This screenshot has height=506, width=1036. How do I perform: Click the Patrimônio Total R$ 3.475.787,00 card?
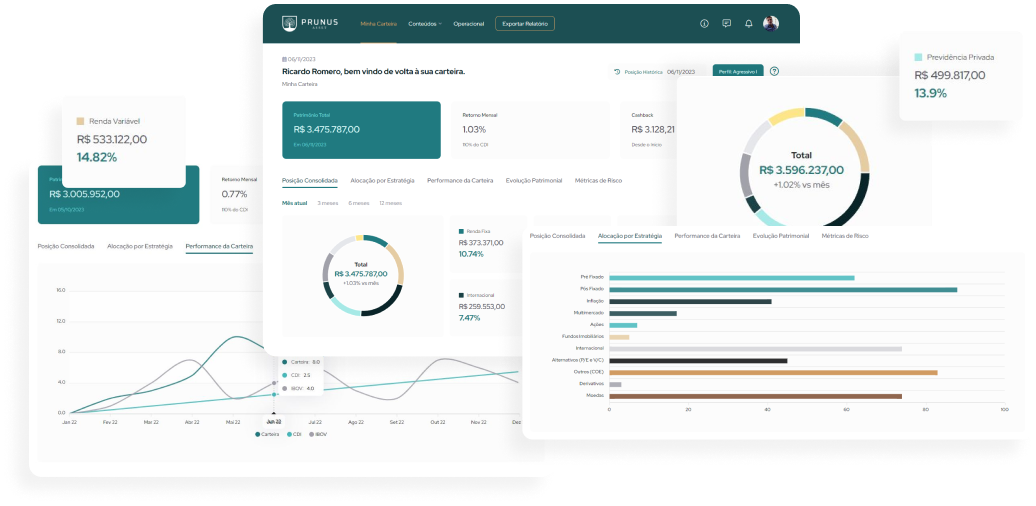360,130
